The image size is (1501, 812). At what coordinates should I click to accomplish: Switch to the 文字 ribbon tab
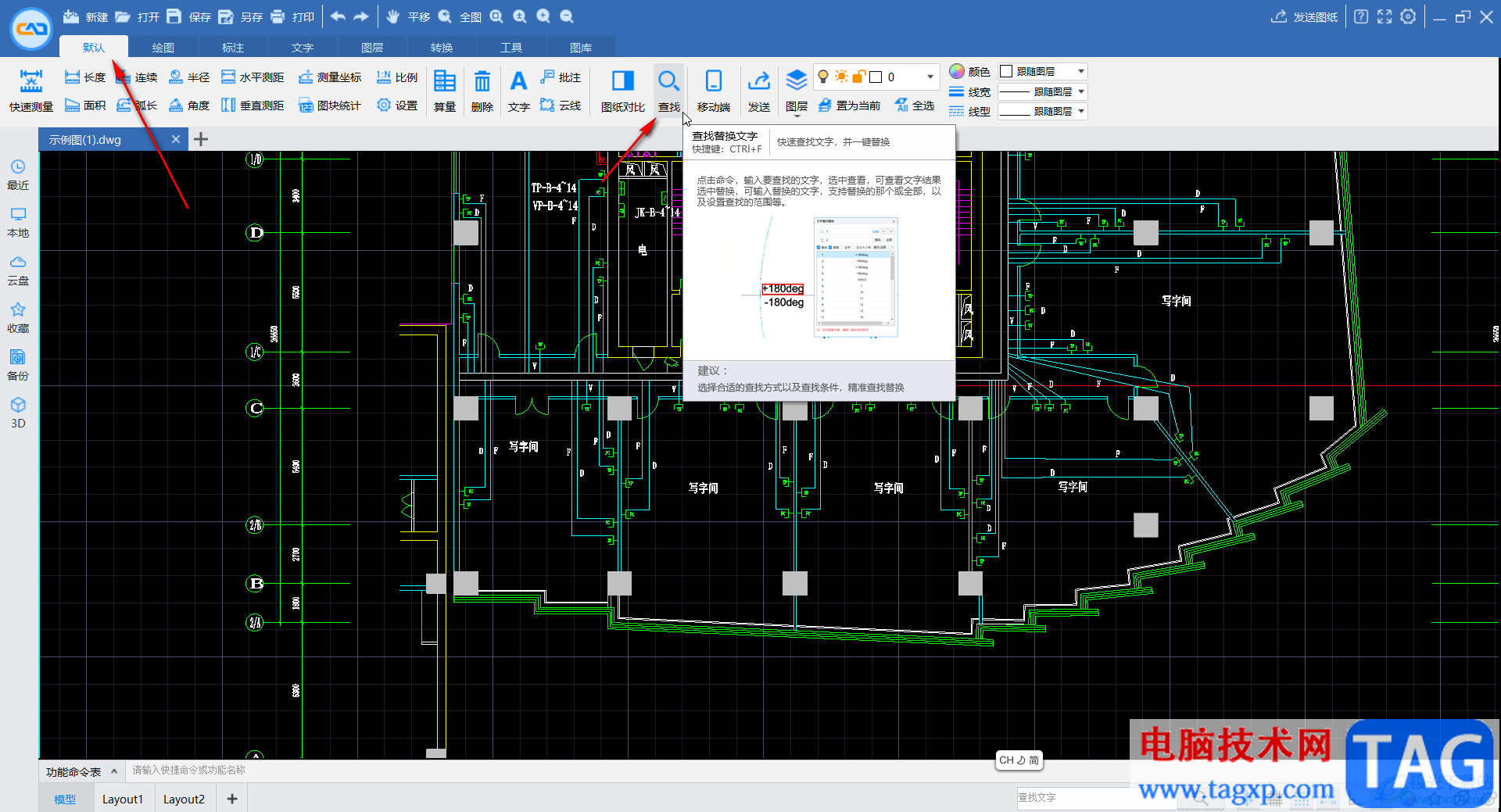click(x=302, y=48)
